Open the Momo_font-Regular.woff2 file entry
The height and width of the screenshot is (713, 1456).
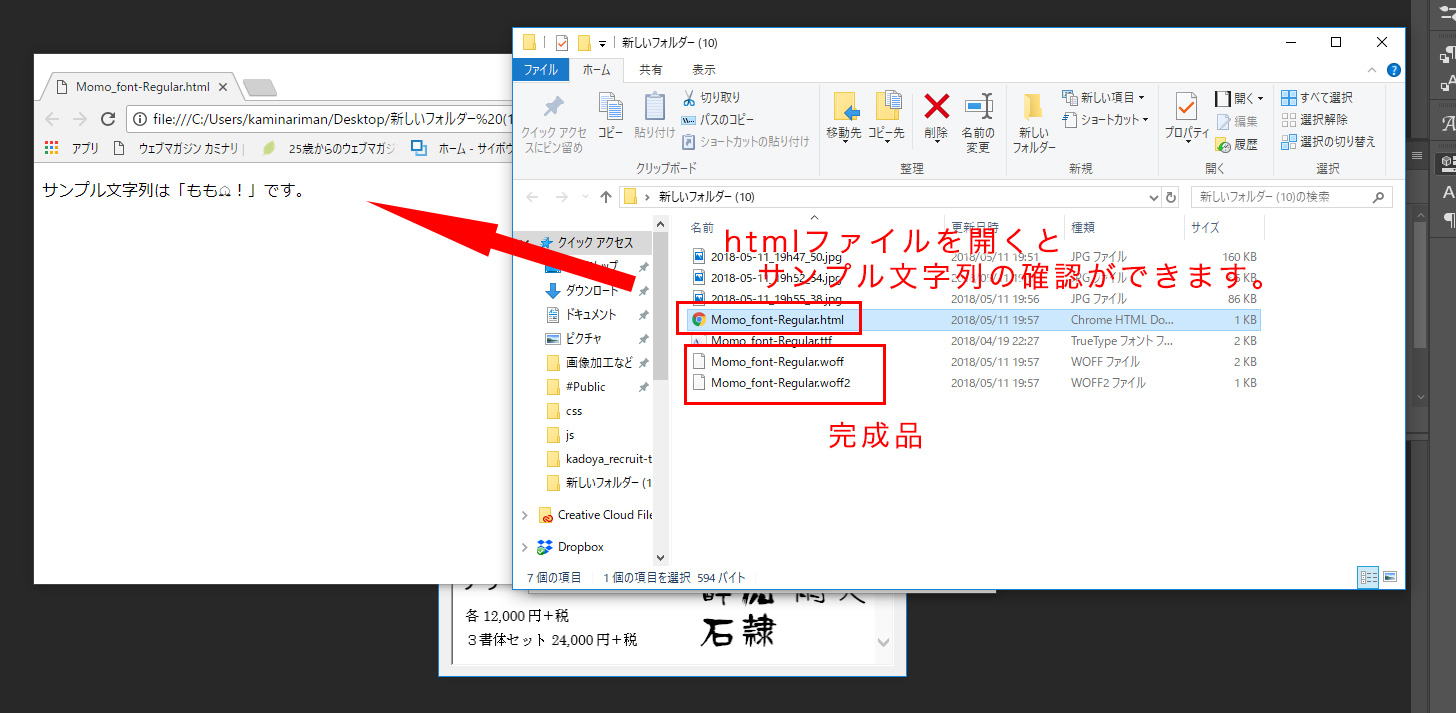780,383
